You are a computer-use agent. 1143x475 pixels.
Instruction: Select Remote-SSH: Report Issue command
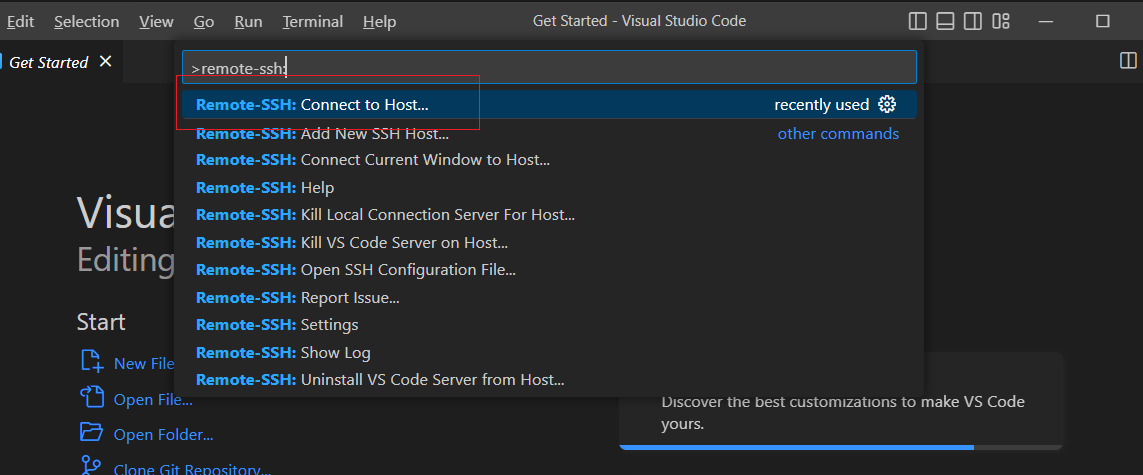pos(549,297)
